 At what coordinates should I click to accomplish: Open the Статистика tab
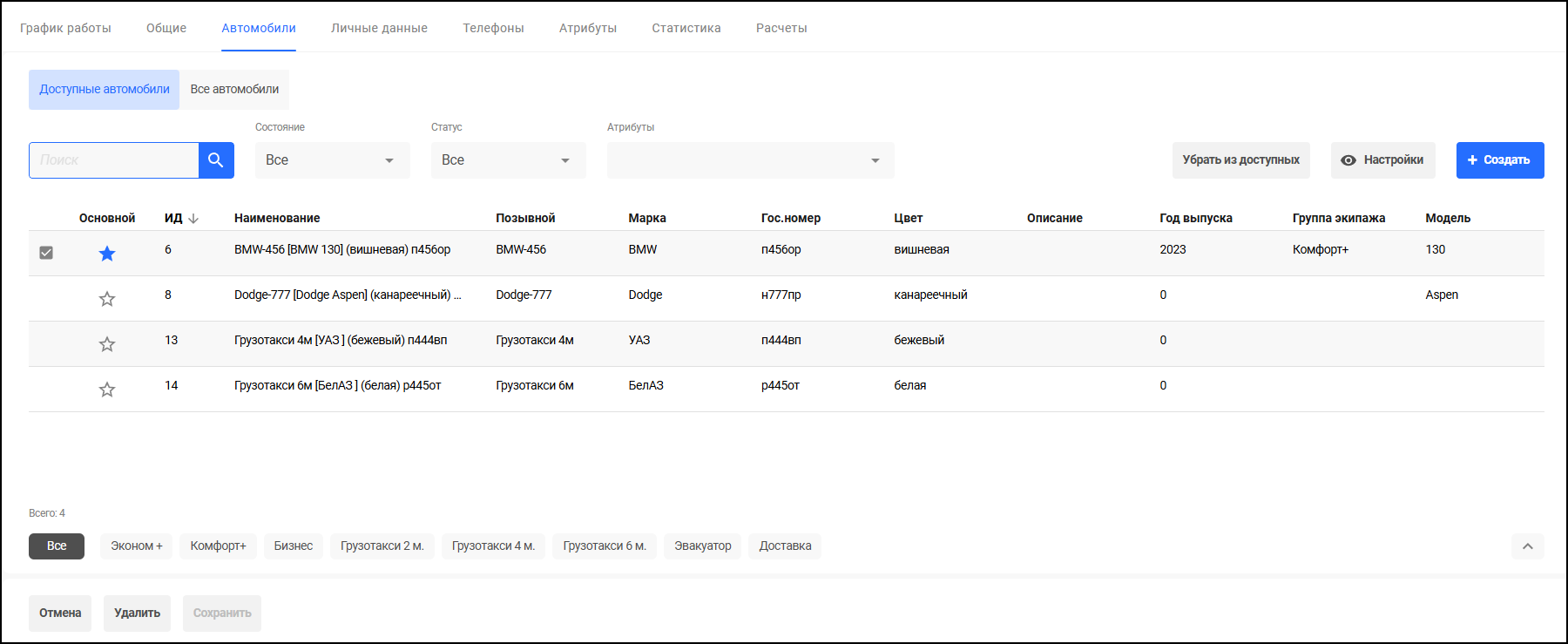coord(686,28)
